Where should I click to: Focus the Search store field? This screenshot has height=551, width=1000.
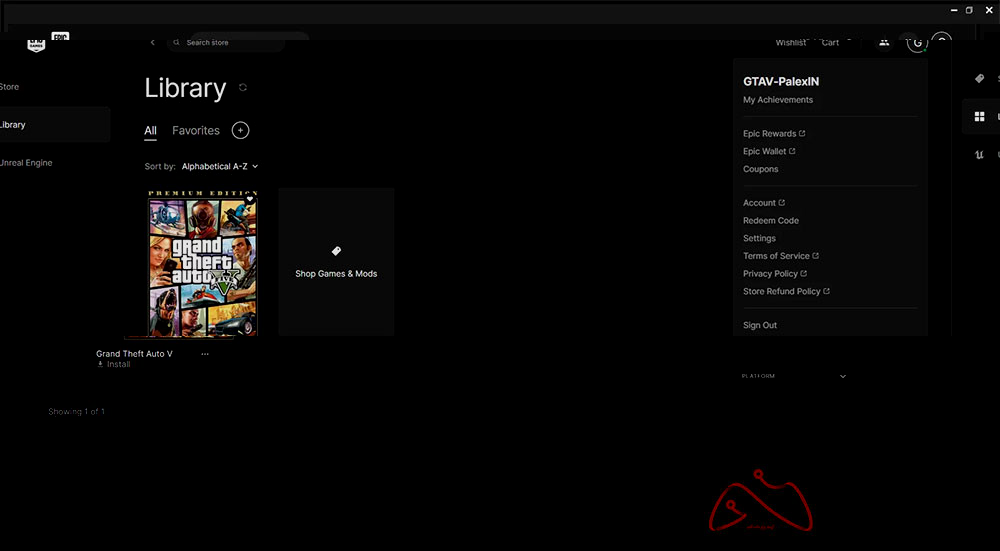click(226, 43)
